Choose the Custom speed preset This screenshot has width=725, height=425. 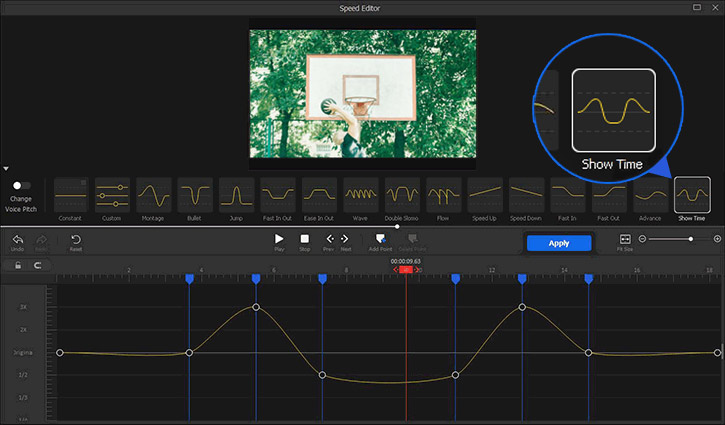tap(112, 194)
